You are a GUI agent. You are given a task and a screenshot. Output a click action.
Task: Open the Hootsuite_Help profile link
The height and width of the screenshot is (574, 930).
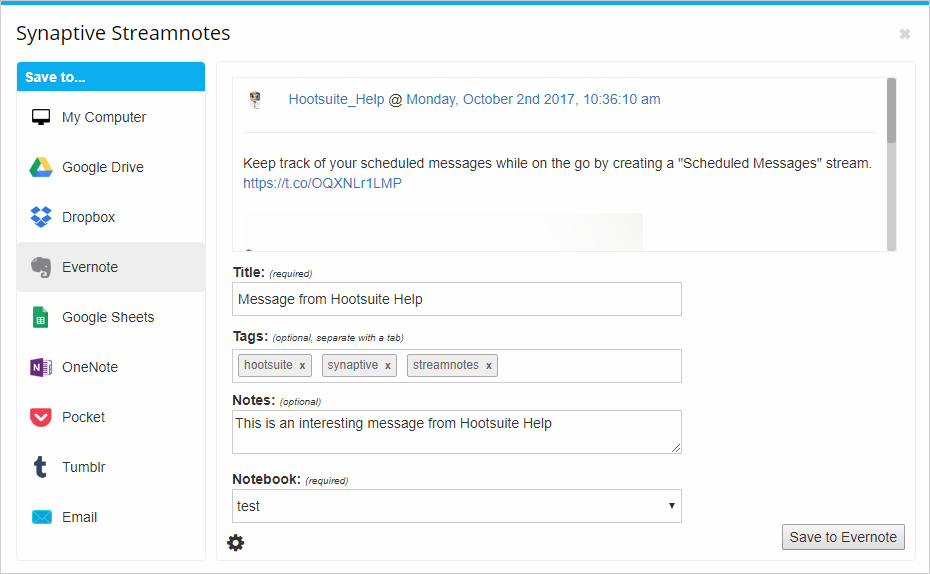[336, 100]
